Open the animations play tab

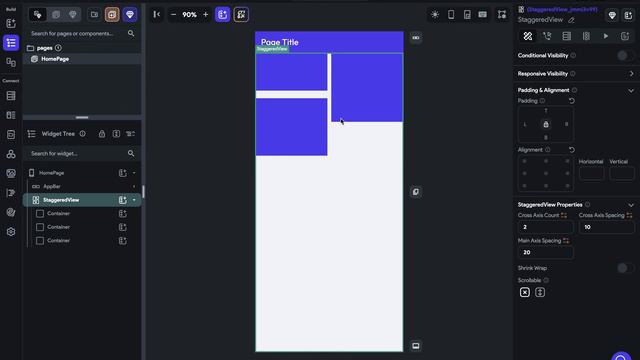[x=606, y=36]
